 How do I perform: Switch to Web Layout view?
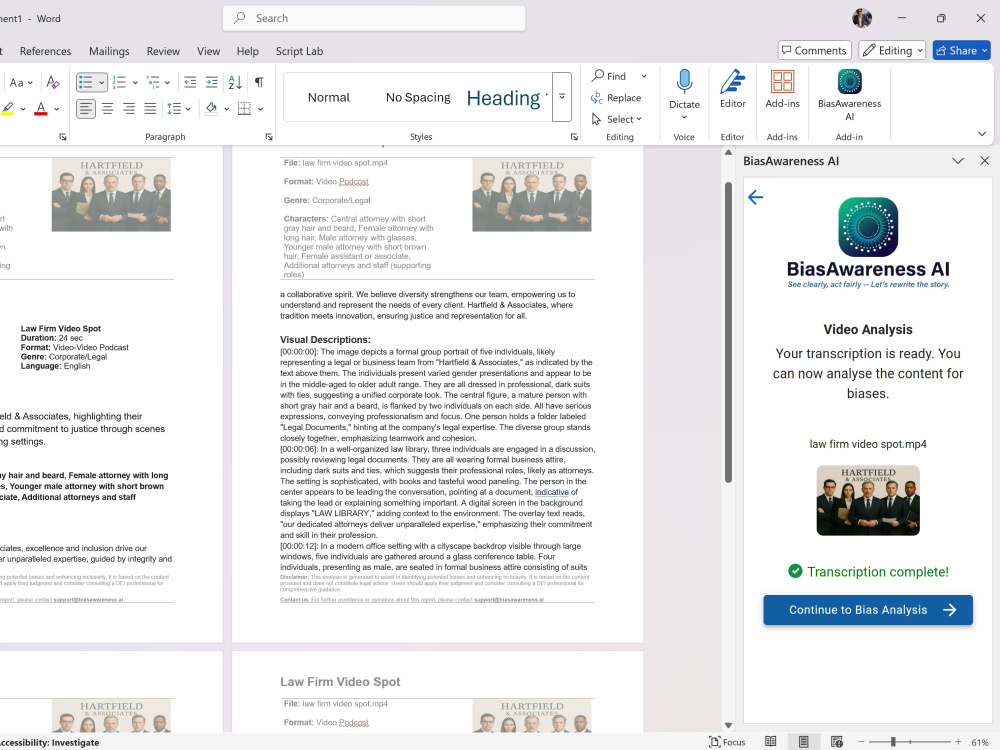pyautogui.click(x=837, y=742)
